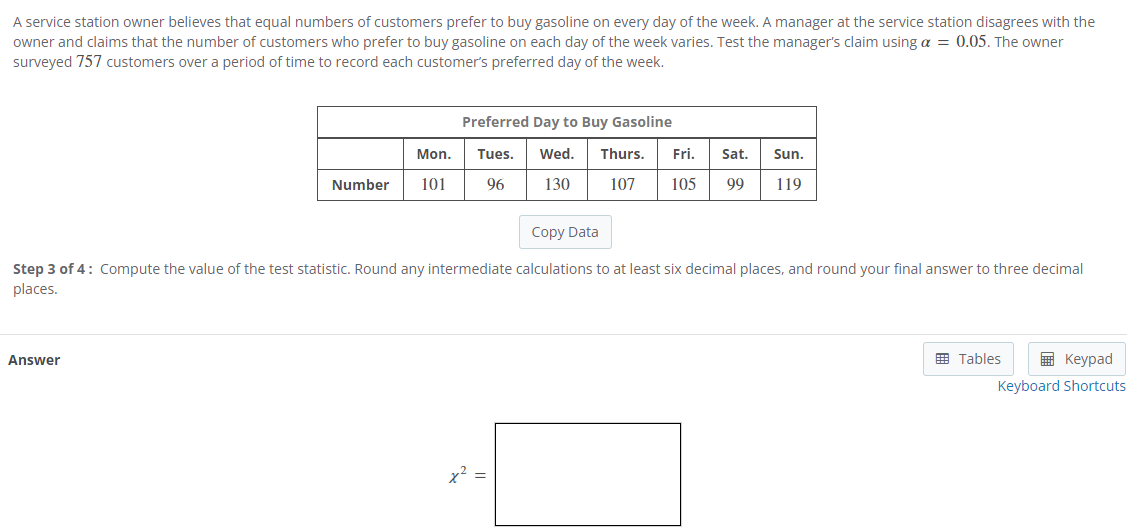Click the Copy Data button

(565, 232)
